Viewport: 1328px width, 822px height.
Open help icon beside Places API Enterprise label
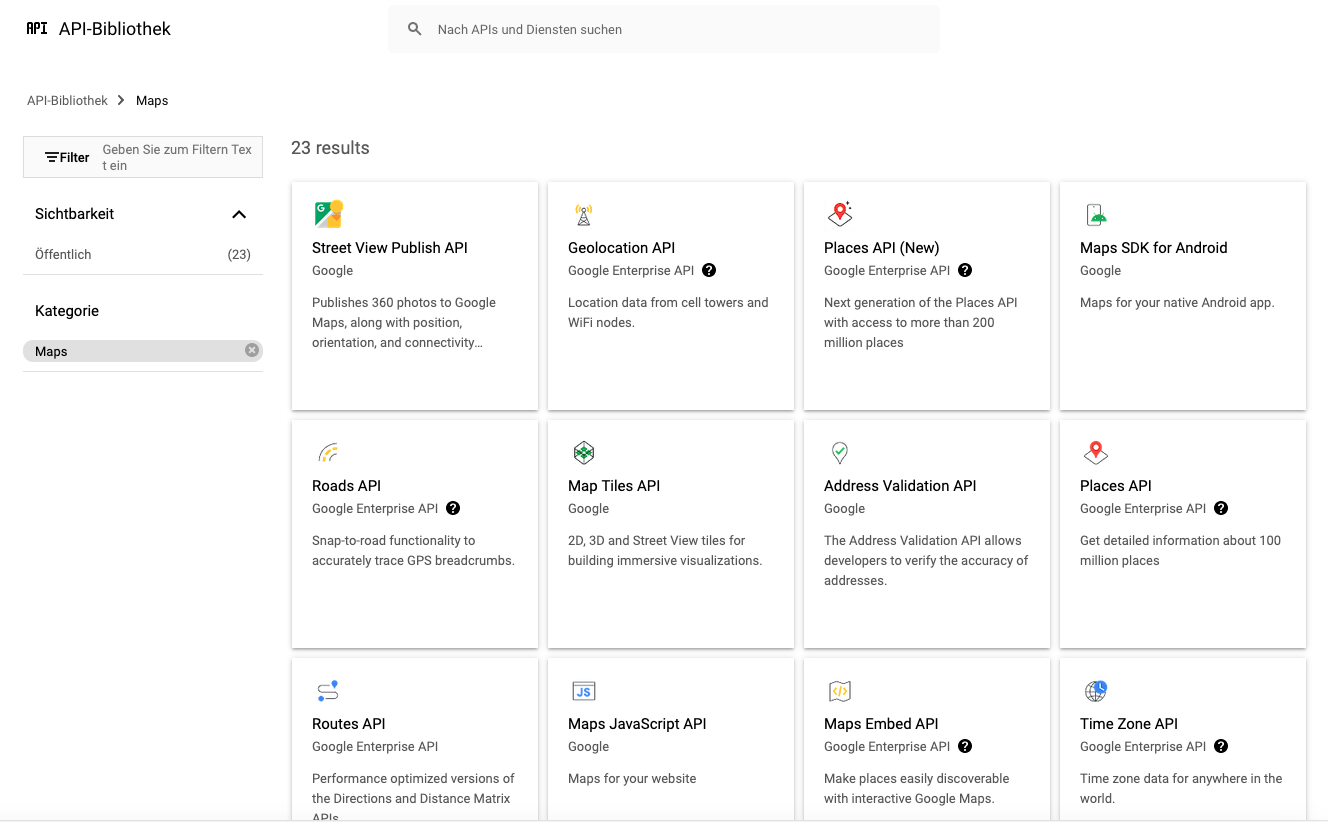coord(1221,508)
